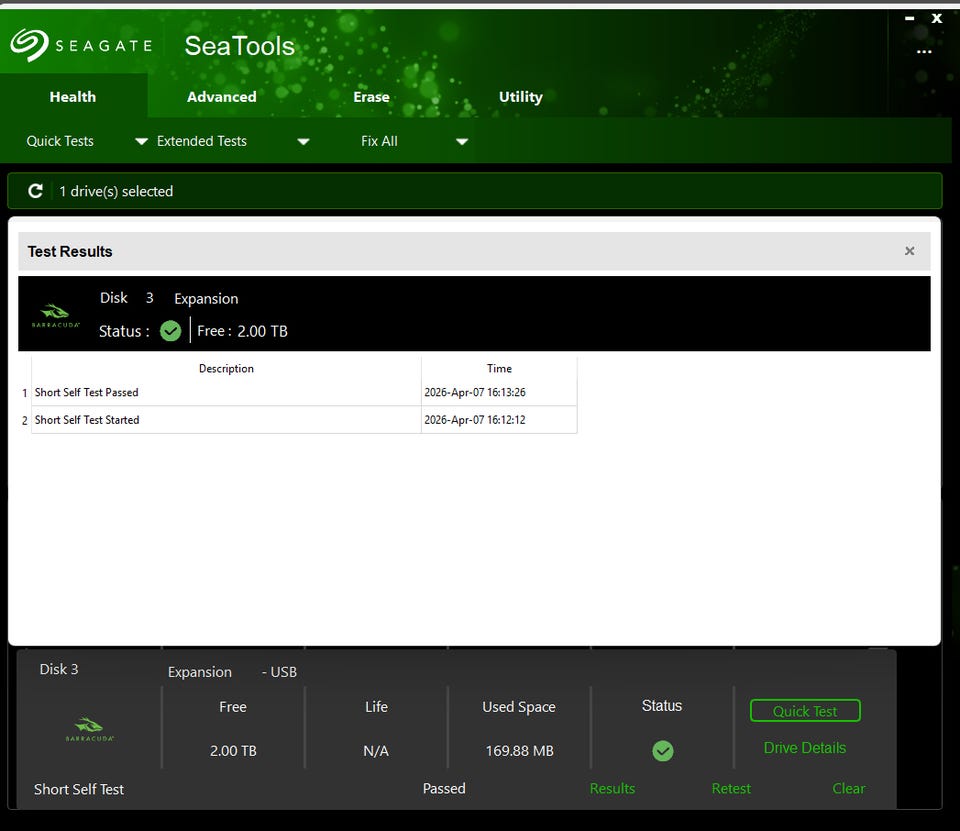Select the Short Self Test Passed row
Viewport: 960px width, 831px height.
point(226,393)
